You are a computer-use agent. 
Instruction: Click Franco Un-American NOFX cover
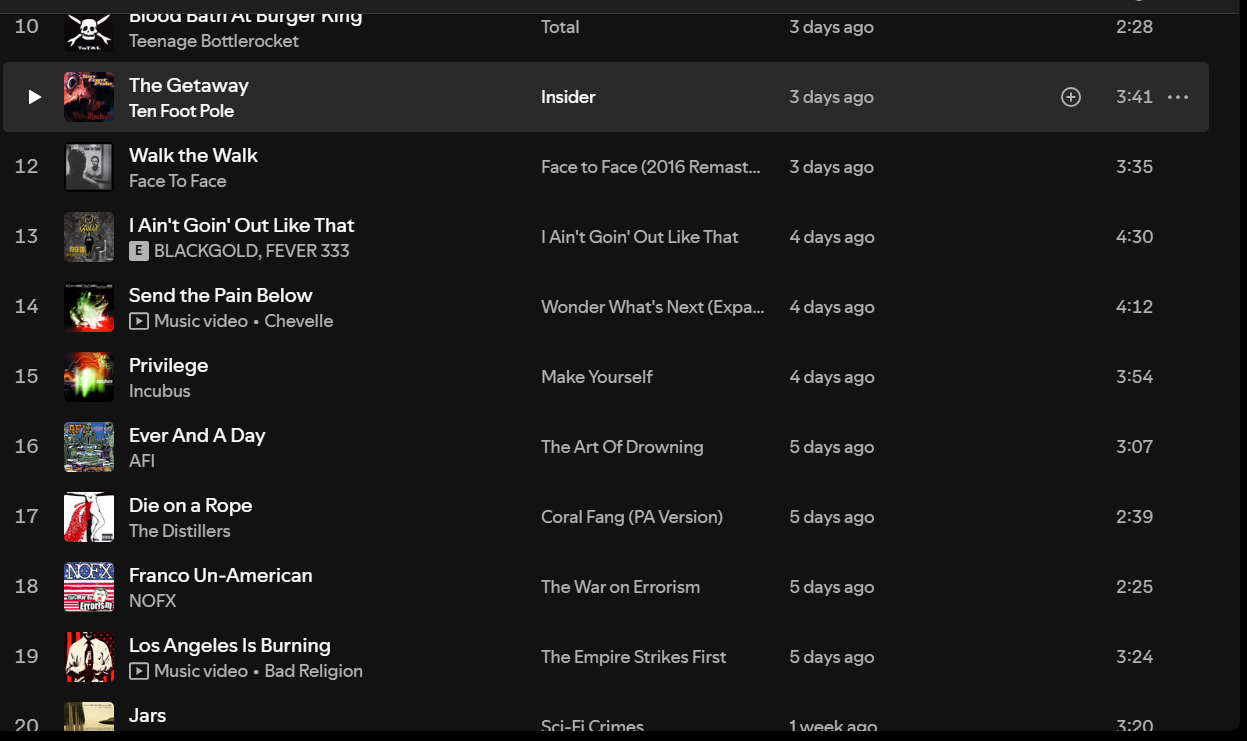coord(89,587)
